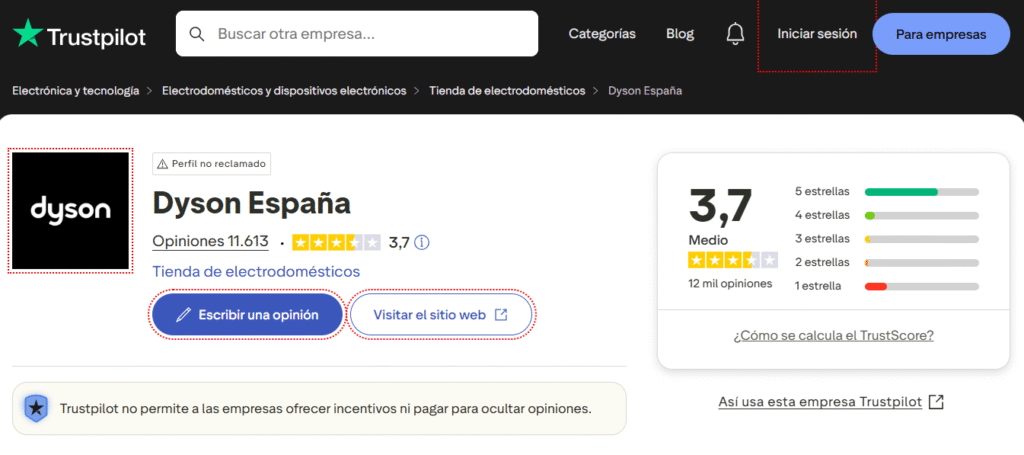The height and width of the screenshot is (455, 1024).
Task: Click the external link icon on Visitar el sitio web
Action: (501, 315)
